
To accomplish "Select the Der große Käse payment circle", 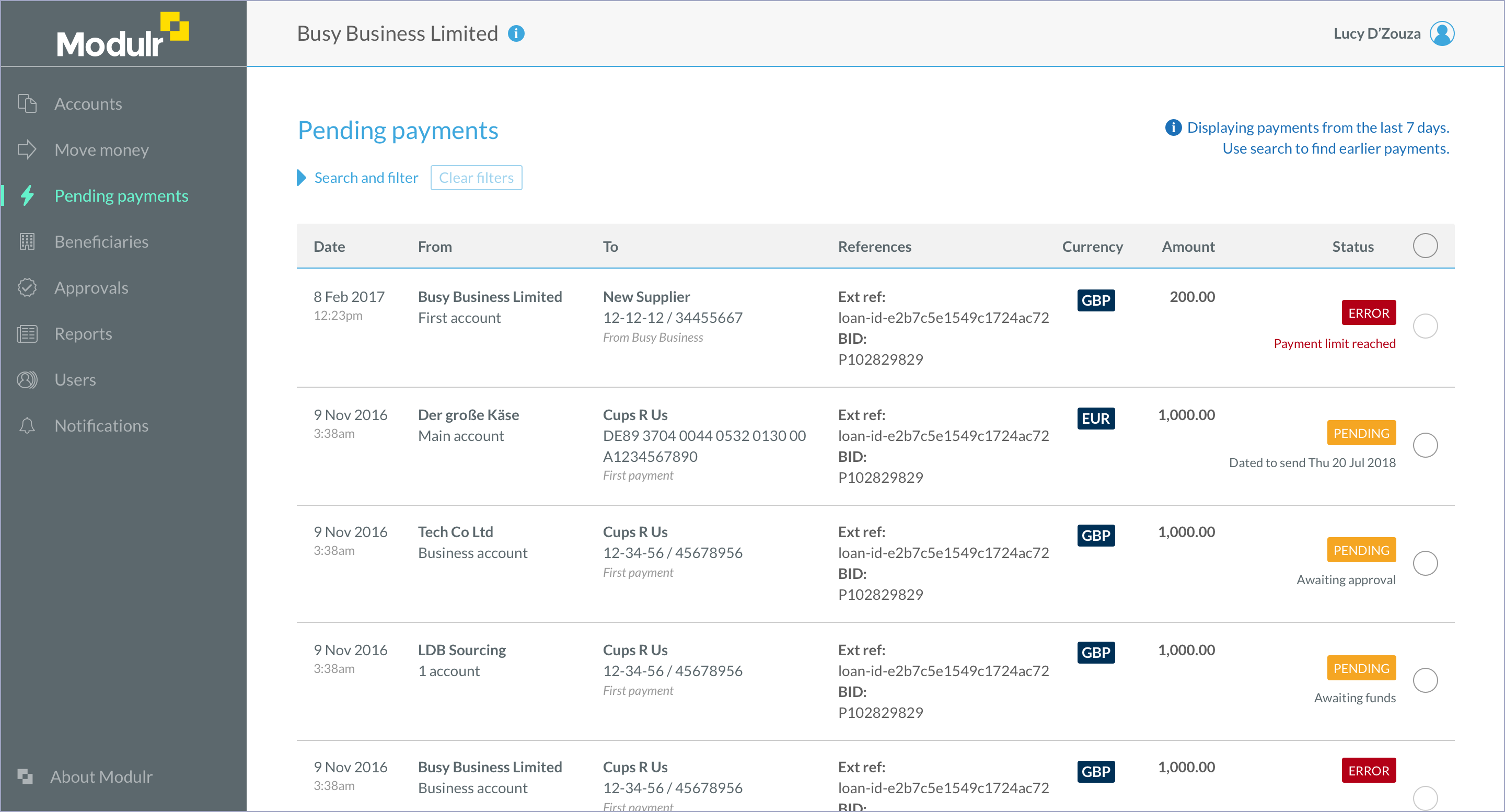I will pyautogui.click(x=1425, y=445).
